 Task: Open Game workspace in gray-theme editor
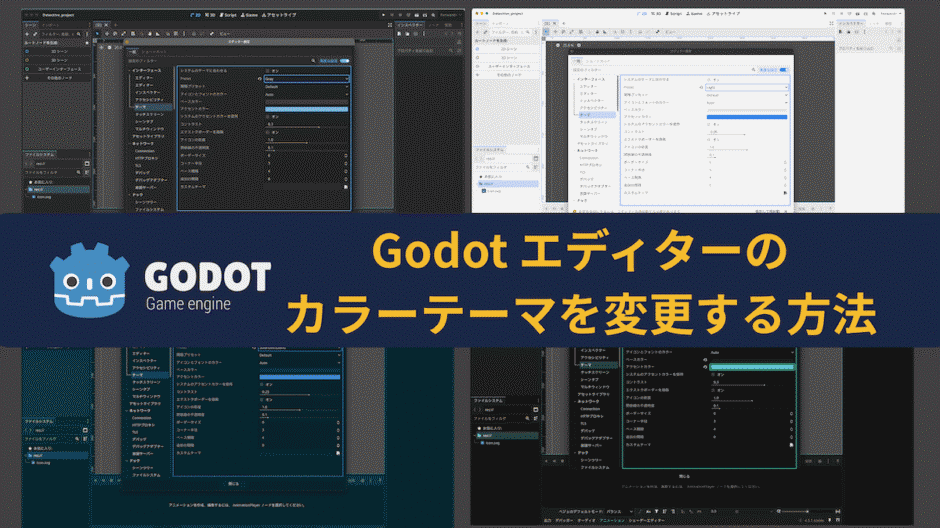249,15
